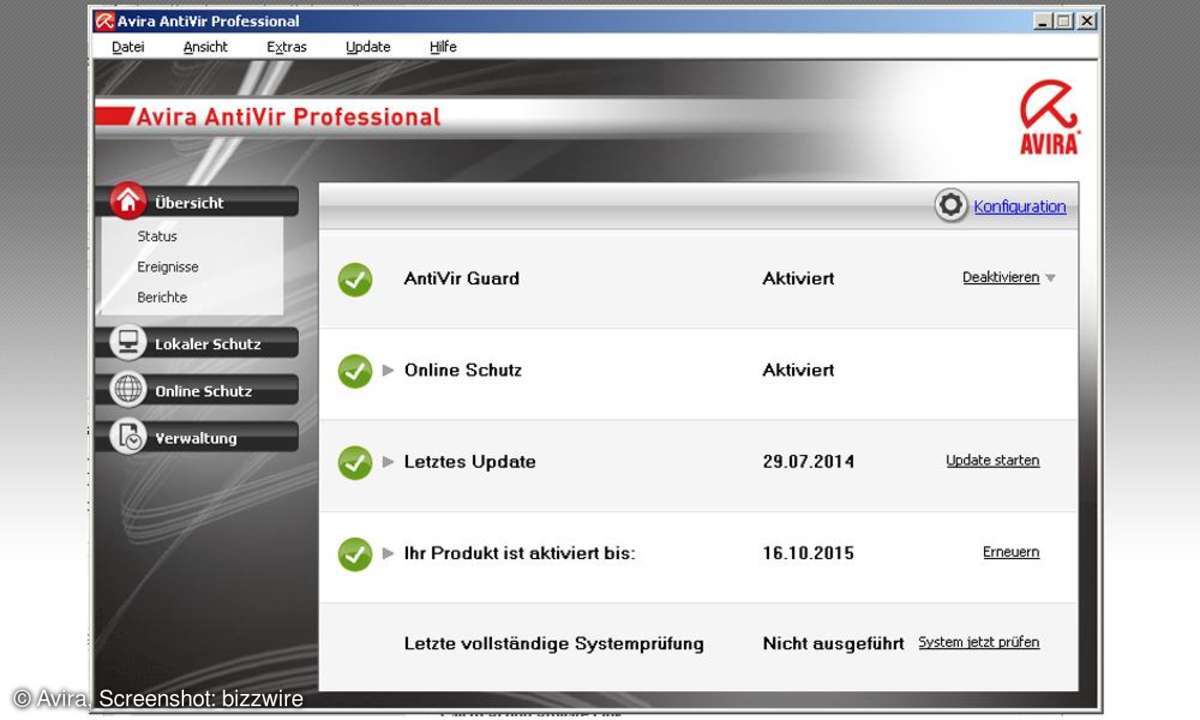Screen dimensions: 1200x720
Task: Click the Avira umbrella logo at top right
Action: [1049, 118]
